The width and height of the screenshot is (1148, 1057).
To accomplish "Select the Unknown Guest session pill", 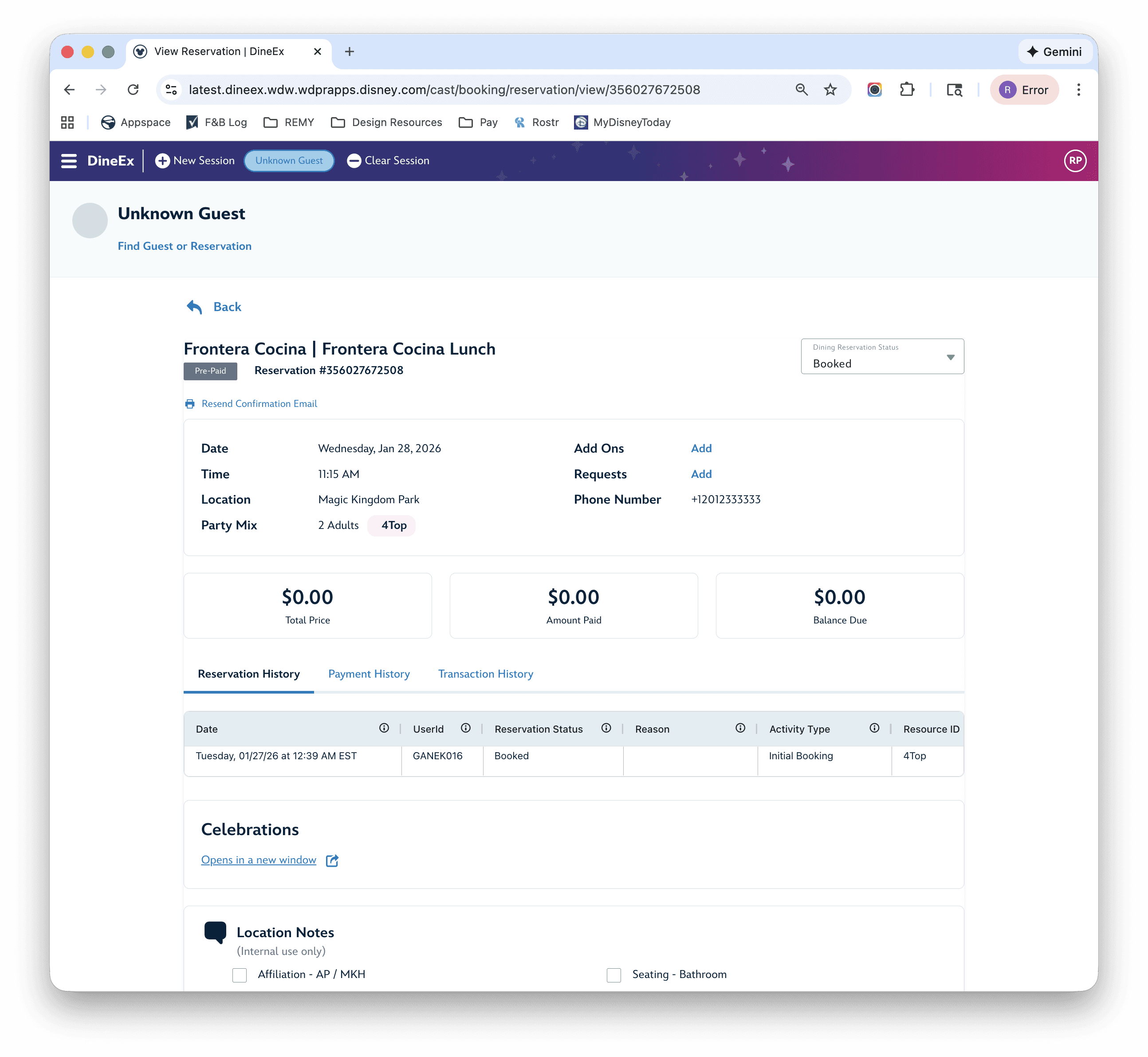I will [289, 161].
